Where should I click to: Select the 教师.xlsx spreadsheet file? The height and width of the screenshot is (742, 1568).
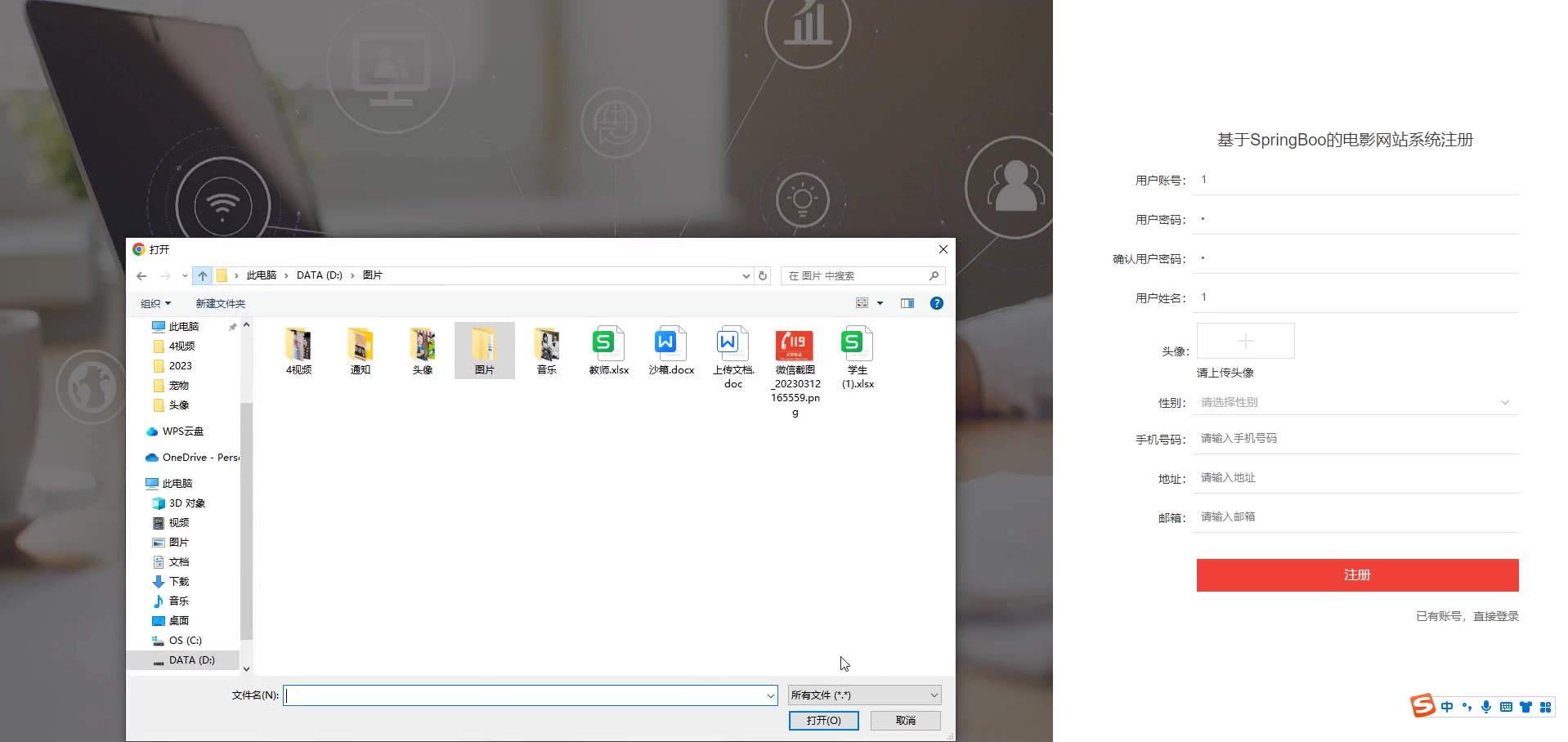(x=609, y=351)
